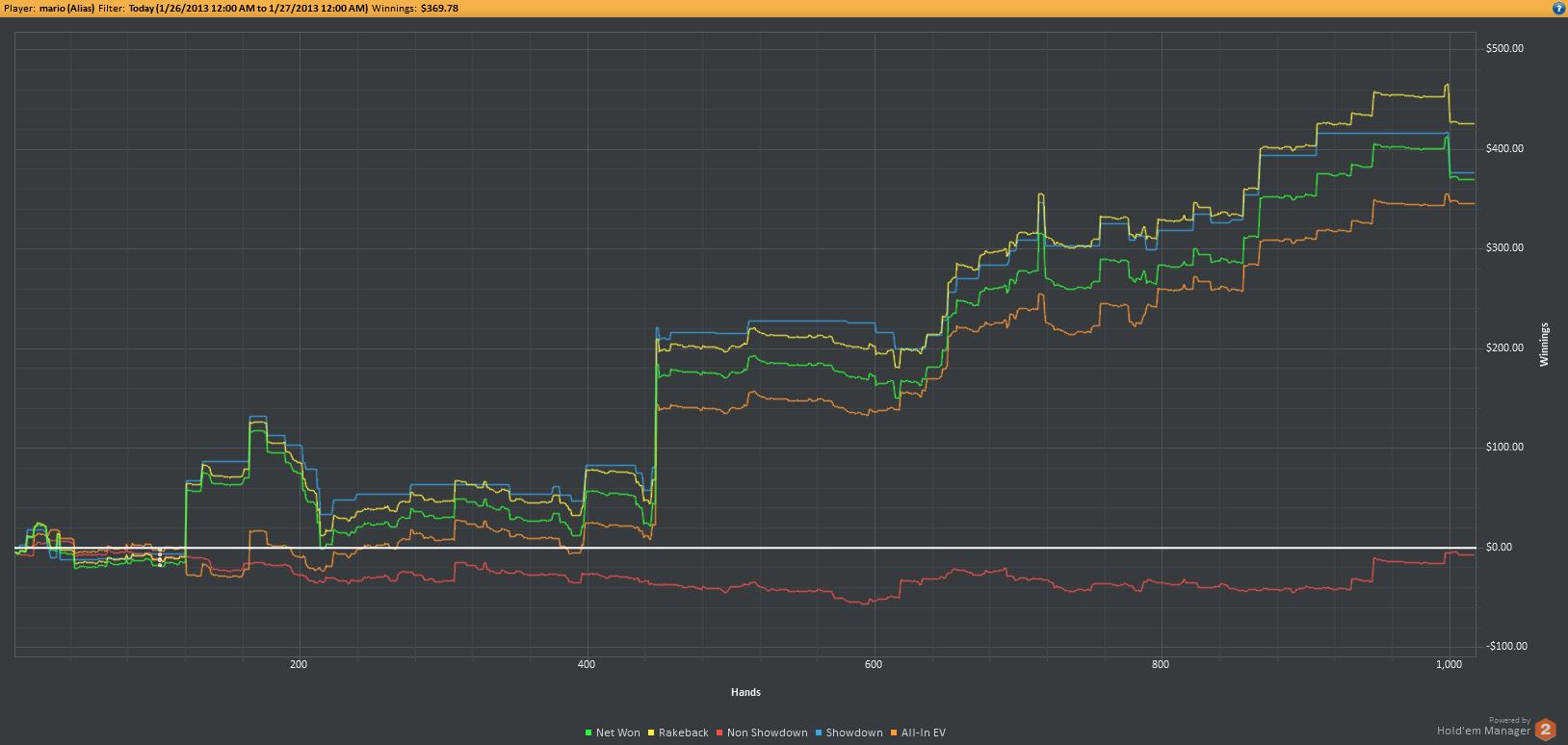The image size is (1568, 745).
Task: Open the help question mark icon
Action: pyautogui.click(x=1557, y=8)
